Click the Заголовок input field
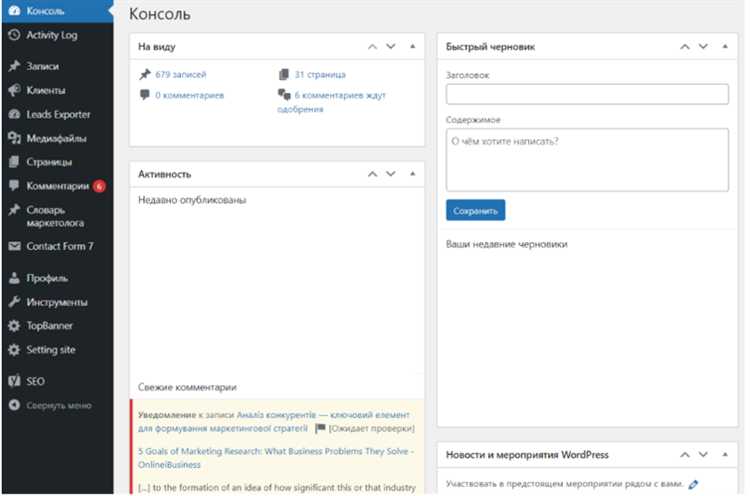The image size is (750, 496). click(x=587, y=94)
